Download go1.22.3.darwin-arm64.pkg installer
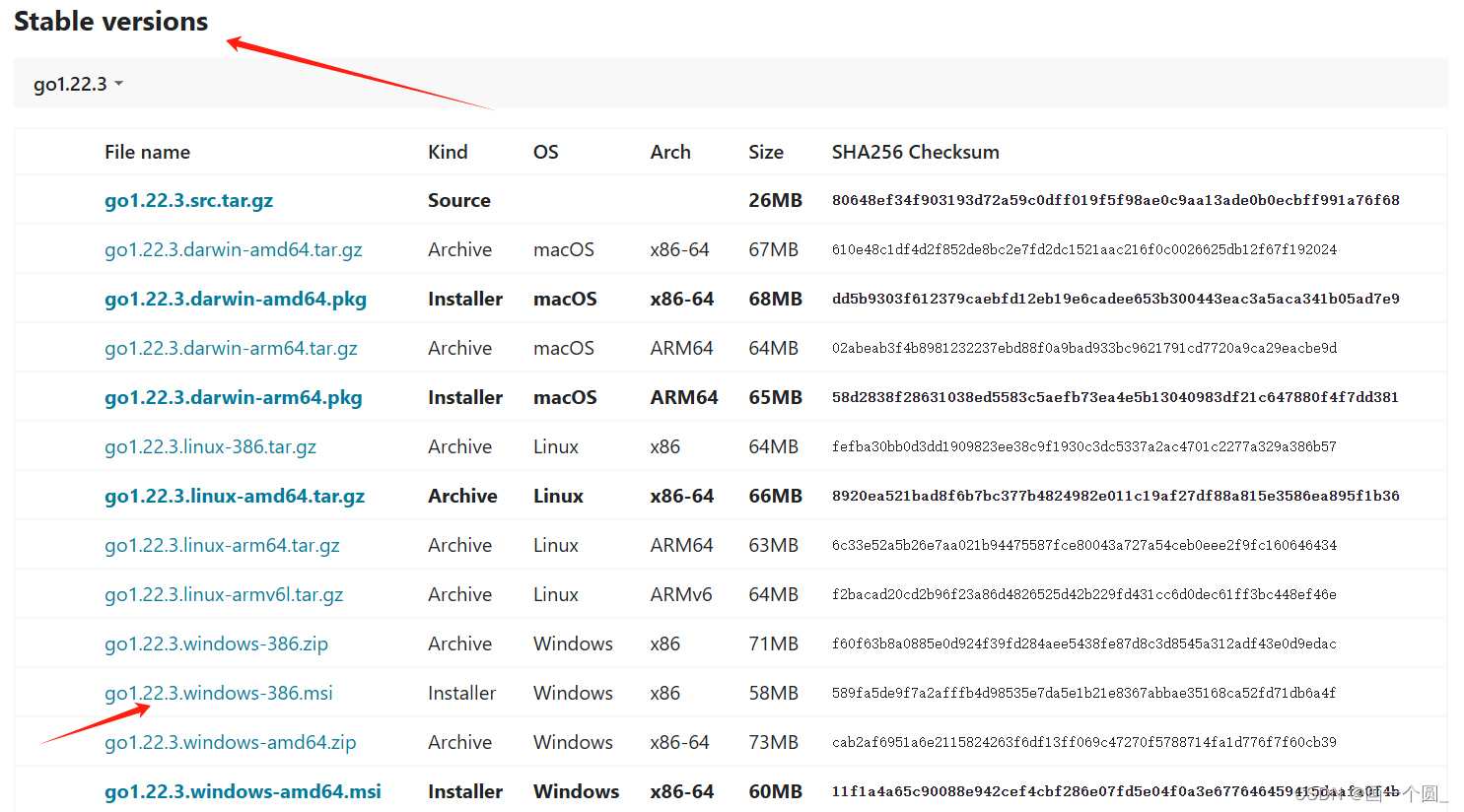 coord(234,397)
